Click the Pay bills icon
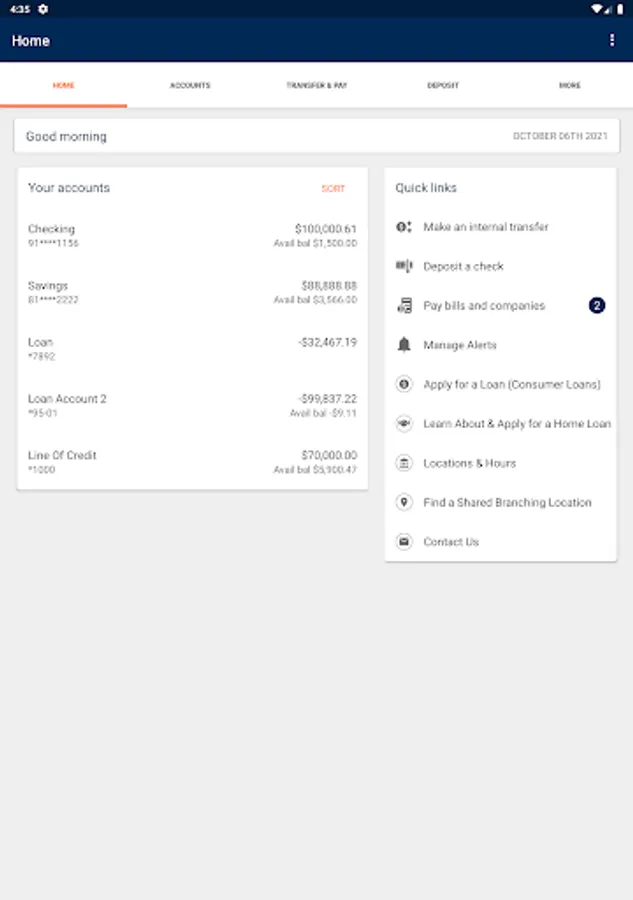Viewport: 633px width, 900px height. click(404, 306)
